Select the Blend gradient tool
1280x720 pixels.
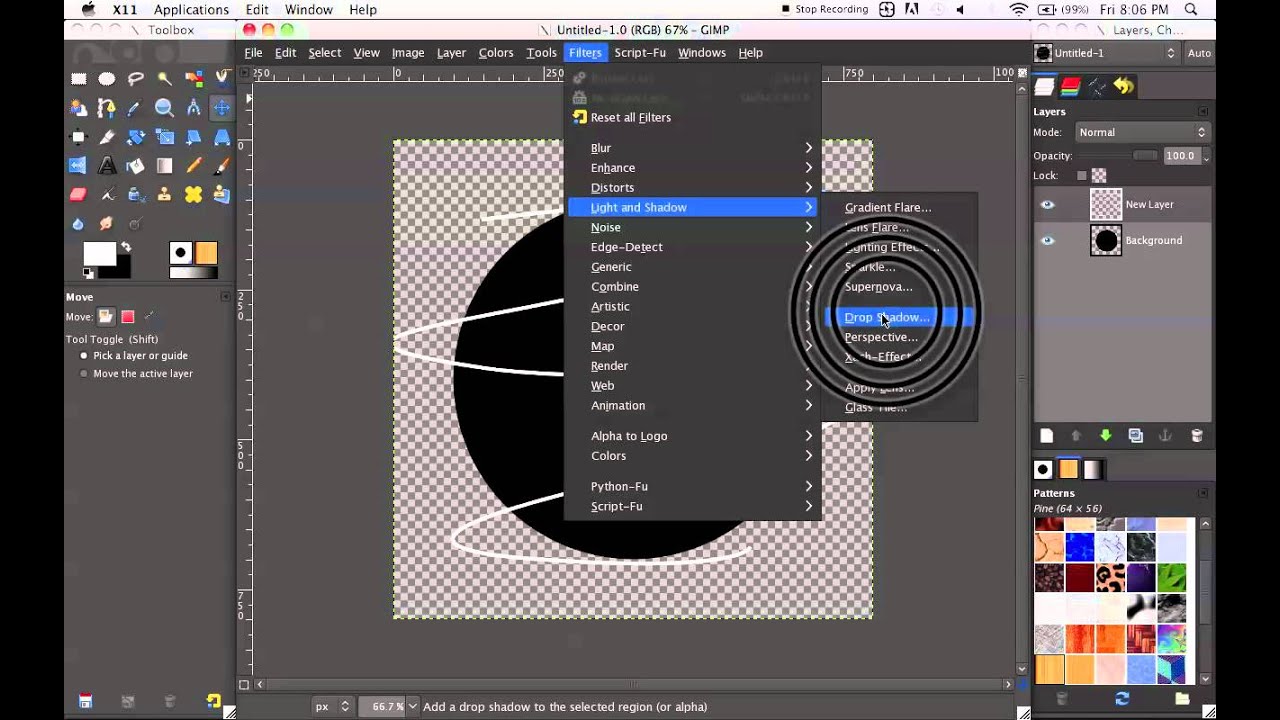click(x=165, y=166)
